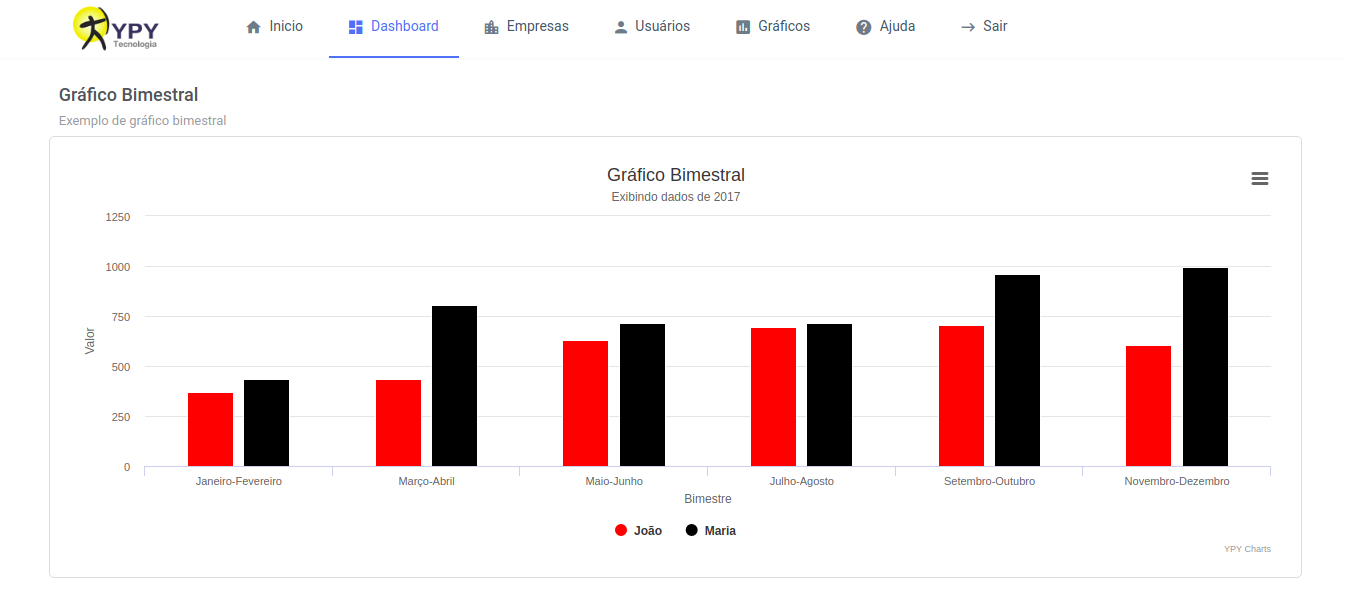Select Maria's Janeiro-Fevereiro black bar

[266, 423]
